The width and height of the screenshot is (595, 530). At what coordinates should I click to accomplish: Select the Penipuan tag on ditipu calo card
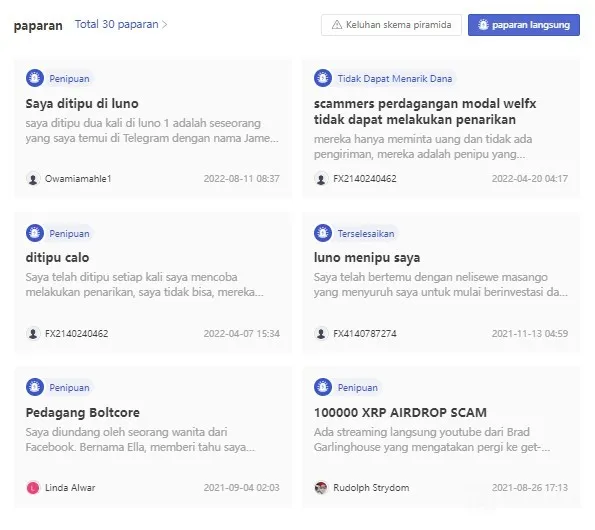pyautogui.click(x=69, y=233)
